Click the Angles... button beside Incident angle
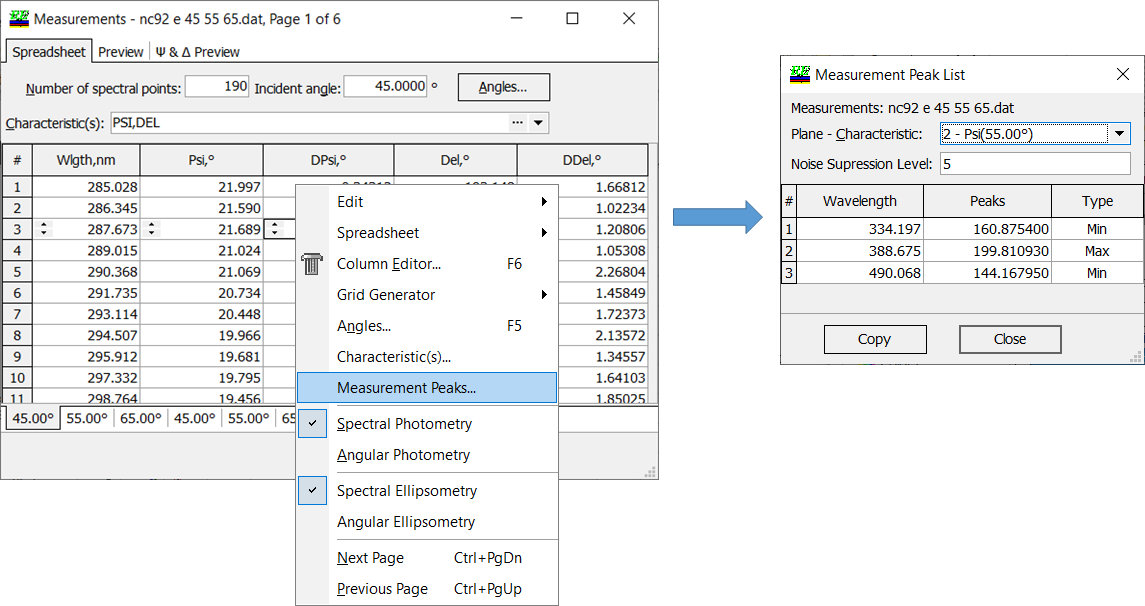Image resolution: width=1145 pixels, height=606 pixels. click(x=503, y=87)
